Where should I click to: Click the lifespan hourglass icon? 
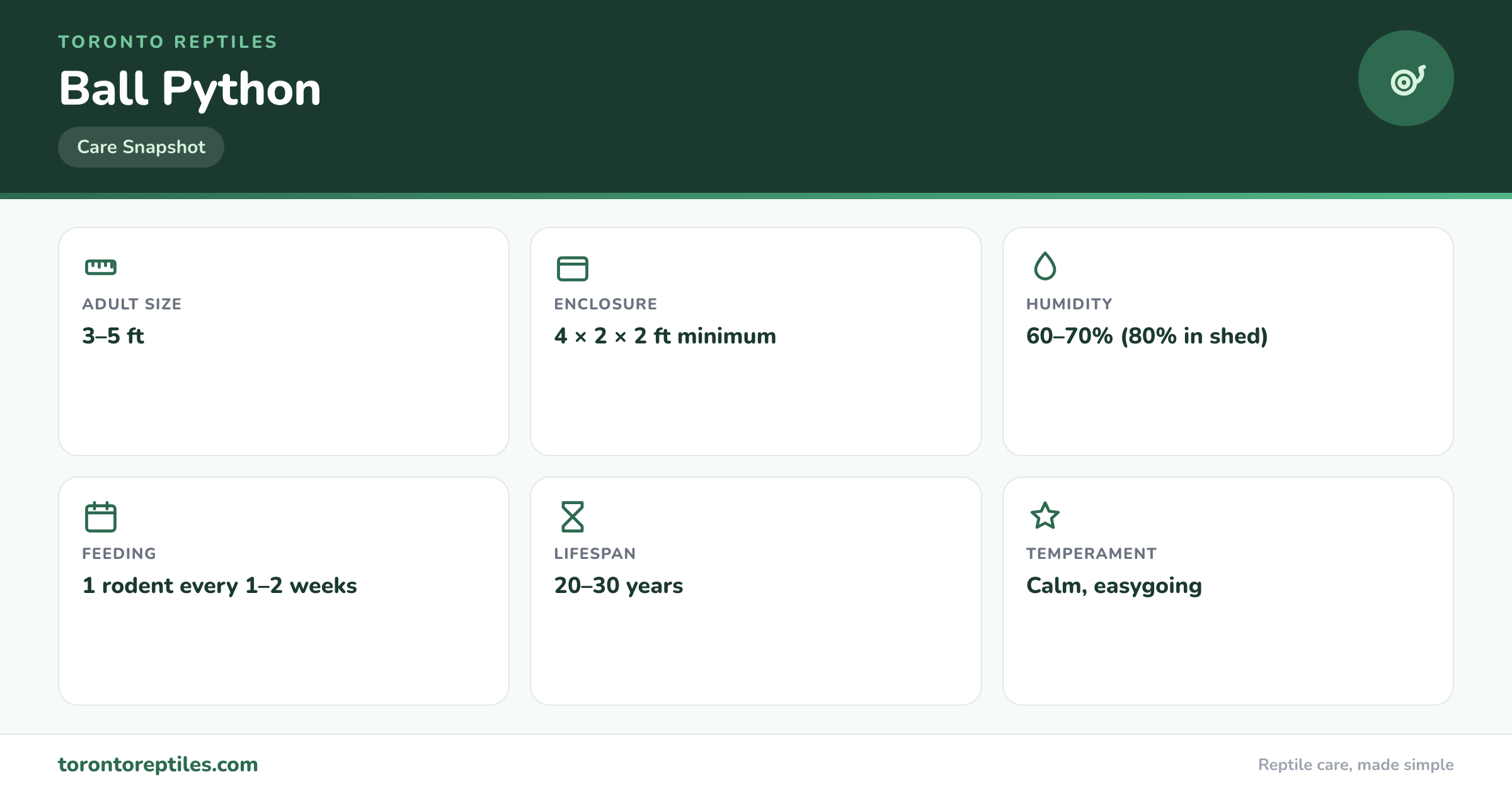pos(572,517)
